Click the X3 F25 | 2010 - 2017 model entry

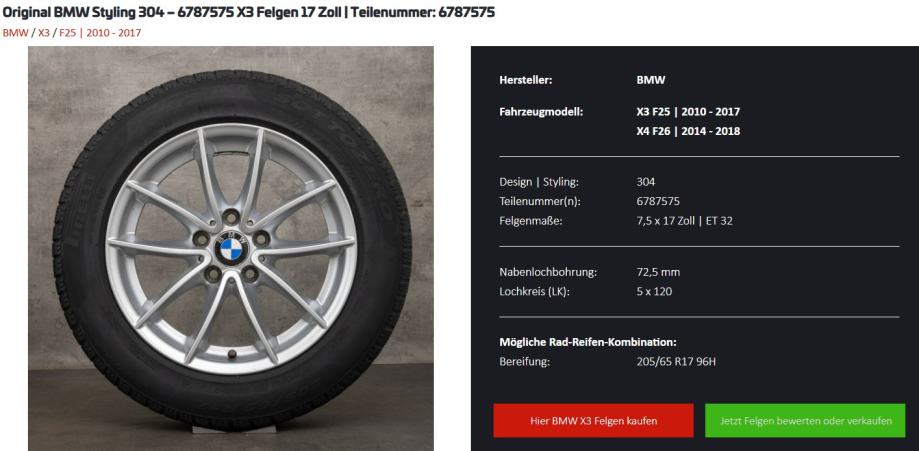click(x=688, y=111)
